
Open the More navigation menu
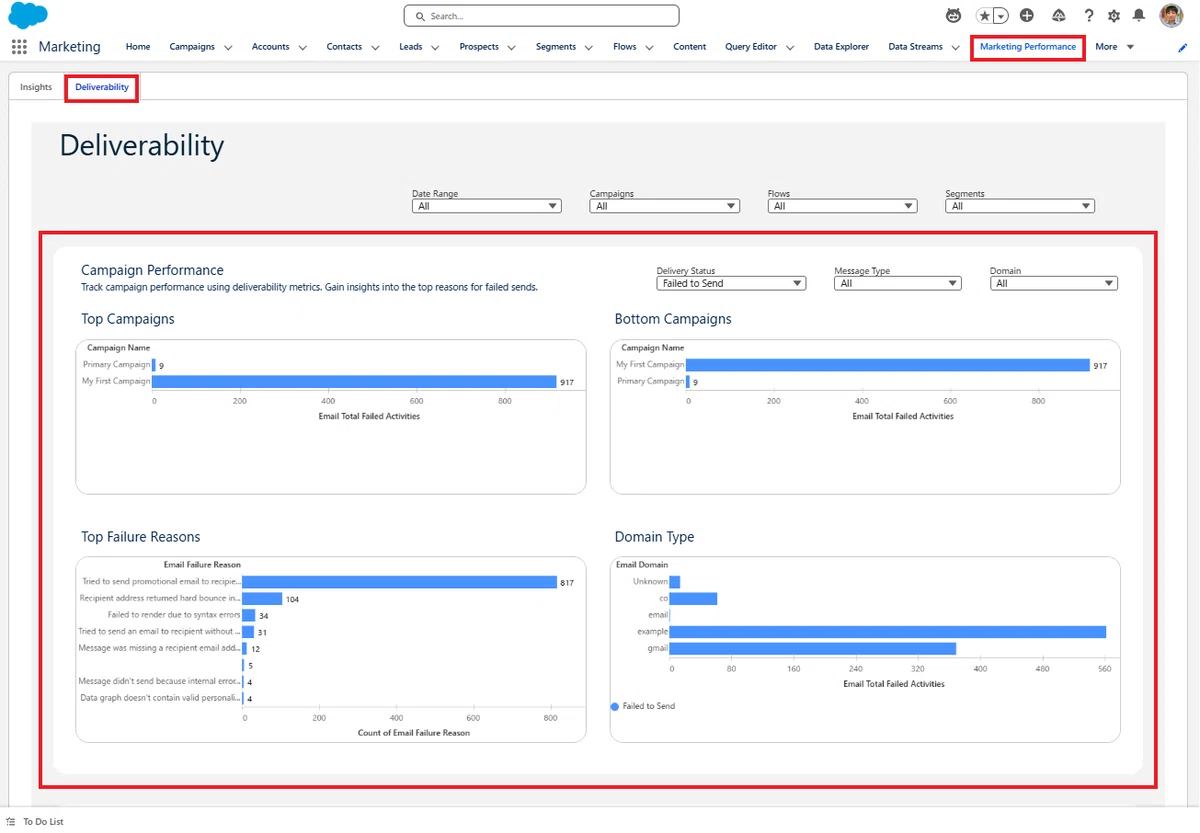click(x=1114, y=47)
